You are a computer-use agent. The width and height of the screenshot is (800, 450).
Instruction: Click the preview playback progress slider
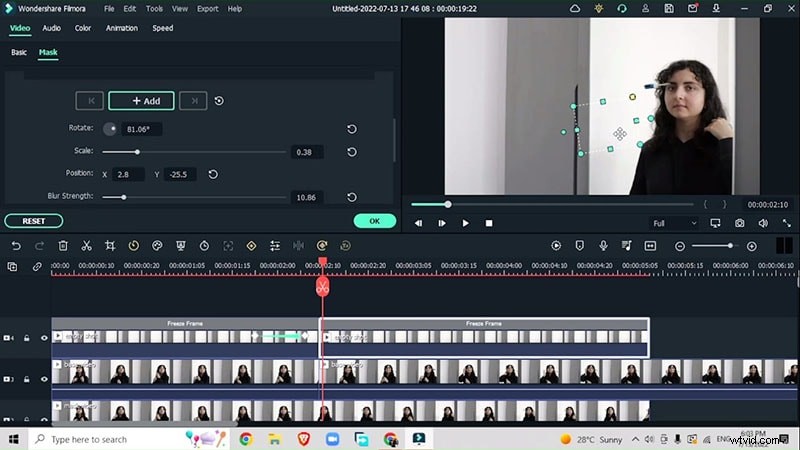(x=552, y=204)
